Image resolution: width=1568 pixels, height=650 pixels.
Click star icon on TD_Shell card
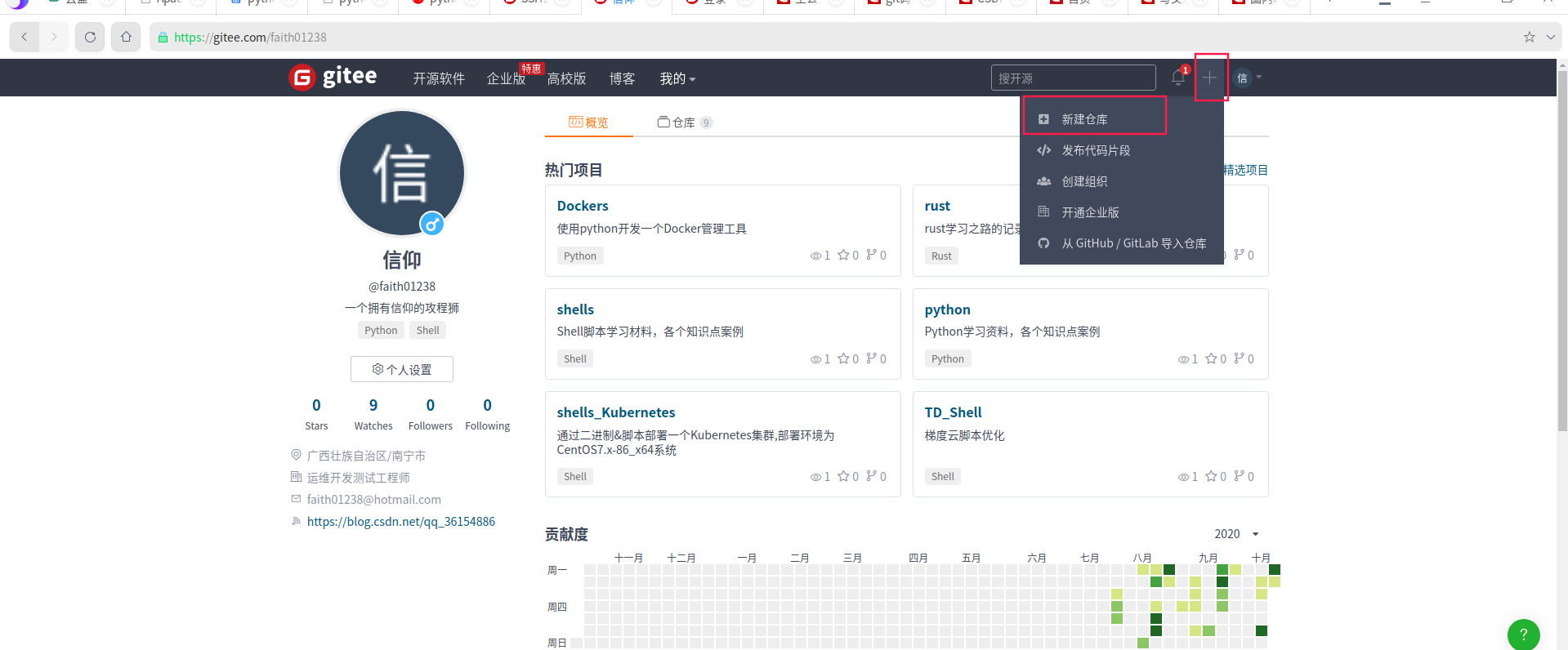pyautogui.click(x=1211, y=476)
